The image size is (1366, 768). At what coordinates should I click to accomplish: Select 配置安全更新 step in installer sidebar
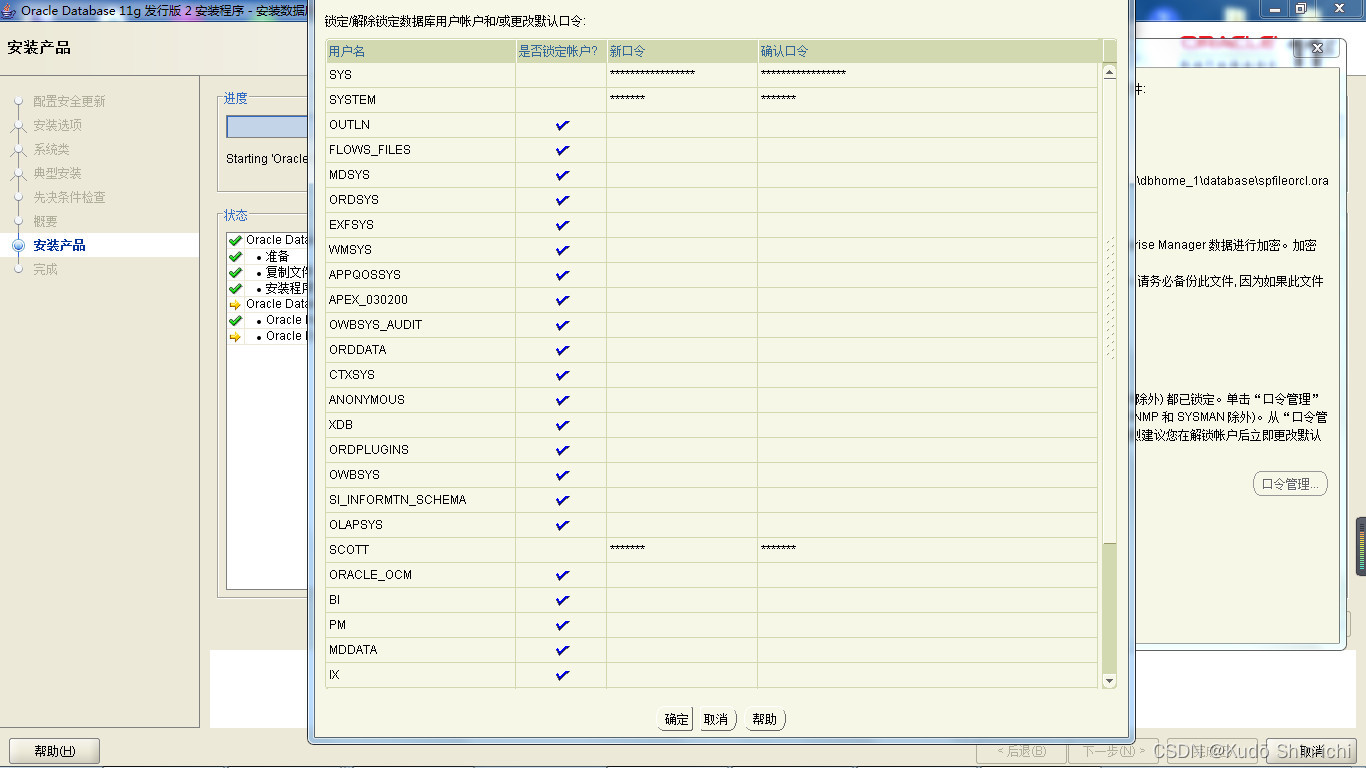69,101
